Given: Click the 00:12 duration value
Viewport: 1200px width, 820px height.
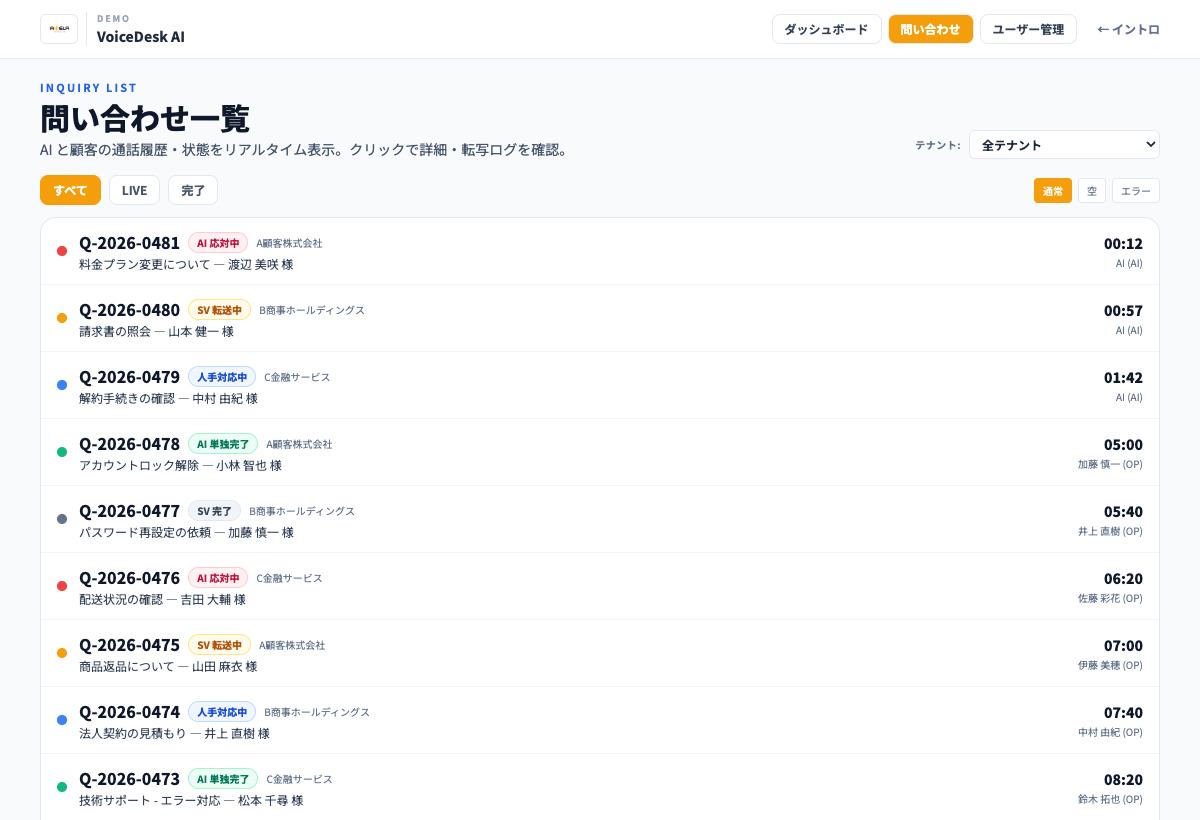Looking at the screenshot, I should point(1123,244).
